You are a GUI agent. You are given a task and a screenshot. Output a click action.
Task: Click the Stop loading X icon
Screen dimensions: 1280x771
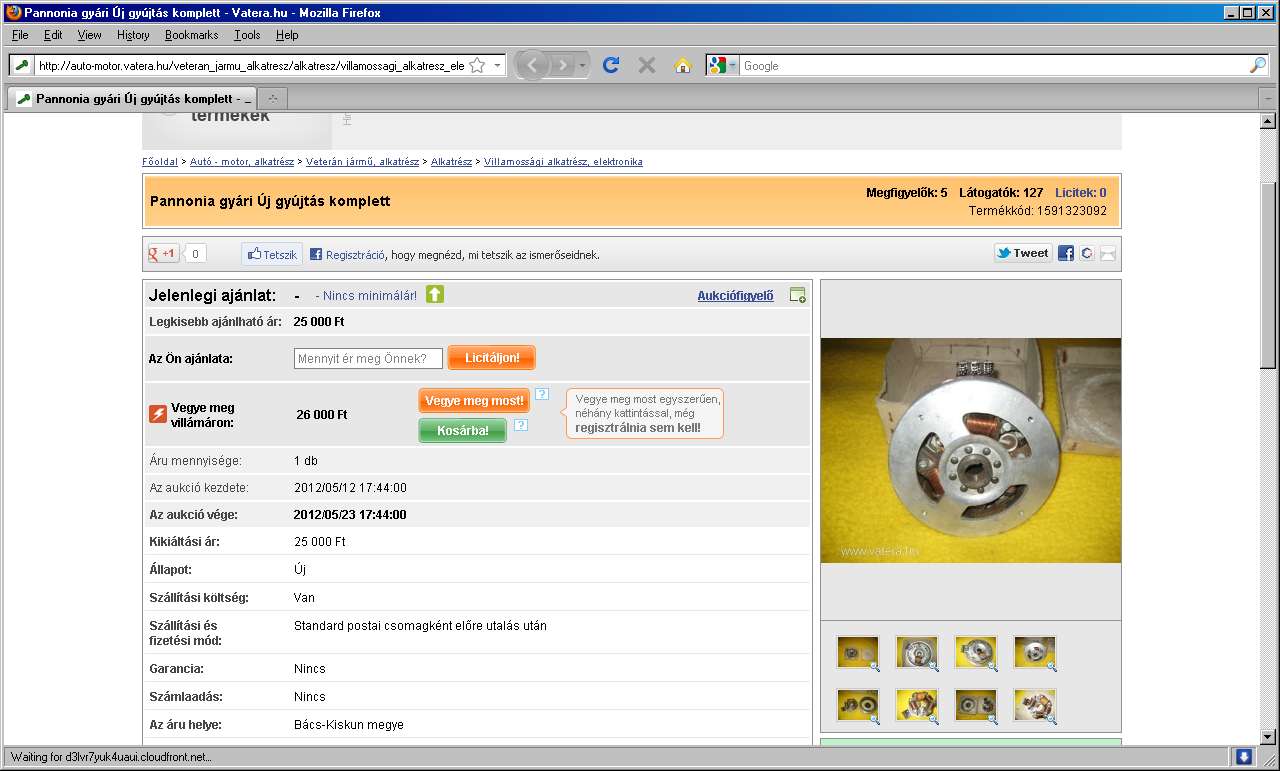pos(647,65)
